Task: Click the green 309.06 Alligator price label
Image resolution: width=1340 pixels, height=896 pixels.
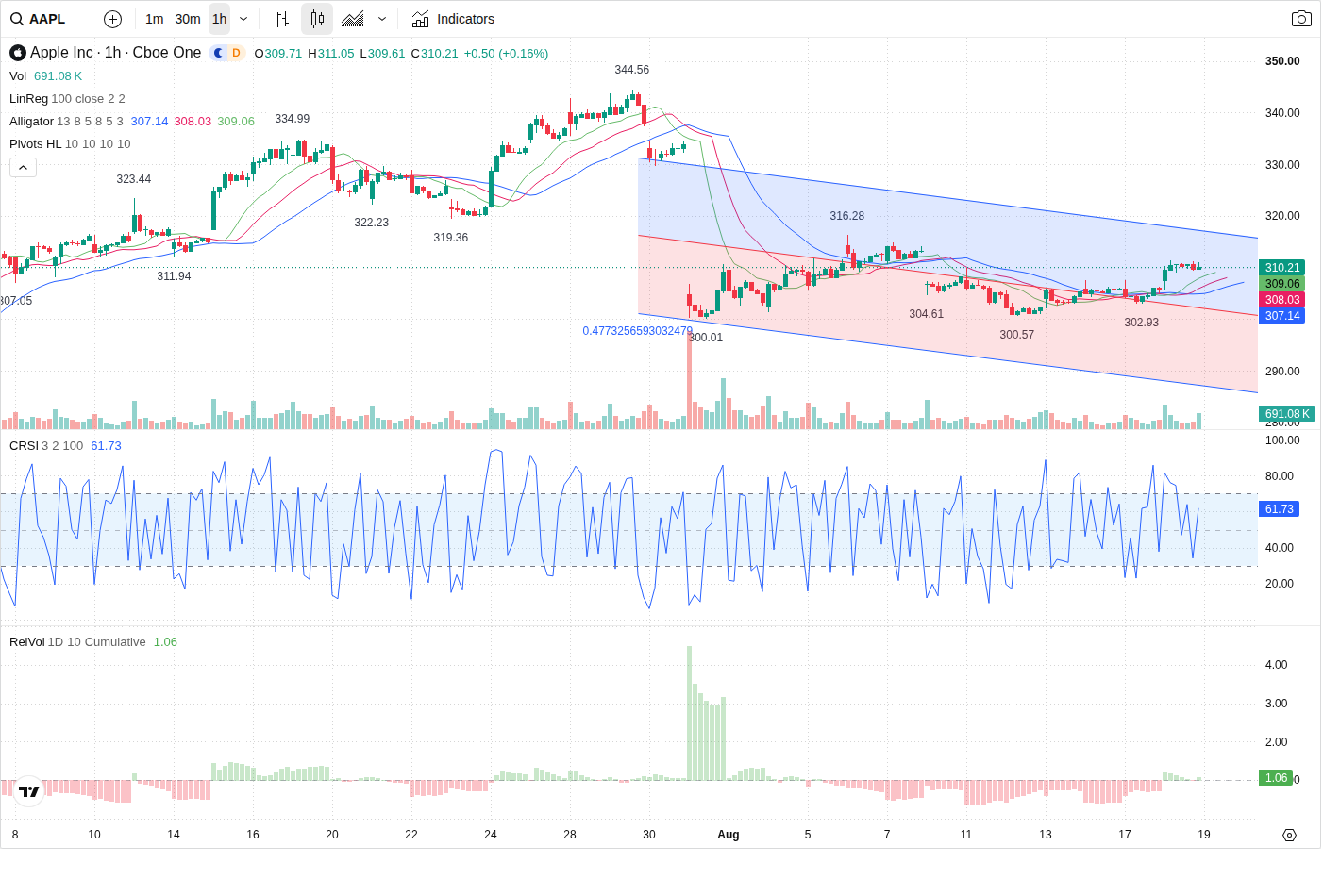Action: (x=1281, y=284)
